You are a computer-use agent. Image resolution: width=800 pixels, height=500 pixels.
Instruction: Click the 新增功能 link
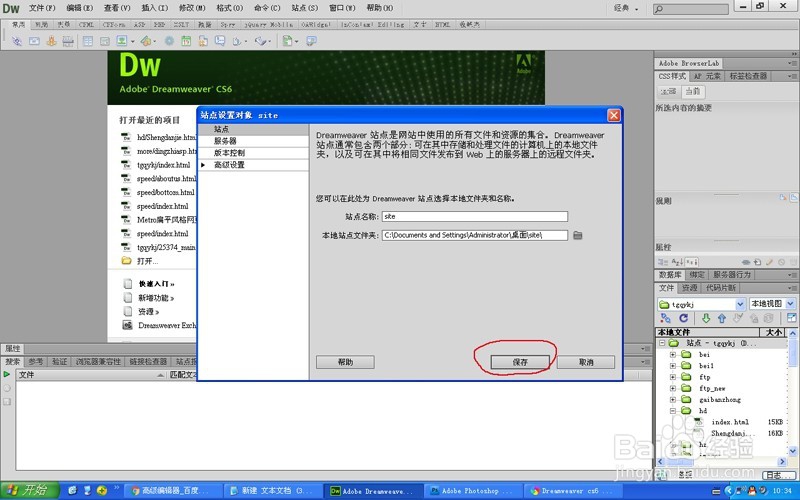pos(156,297)
